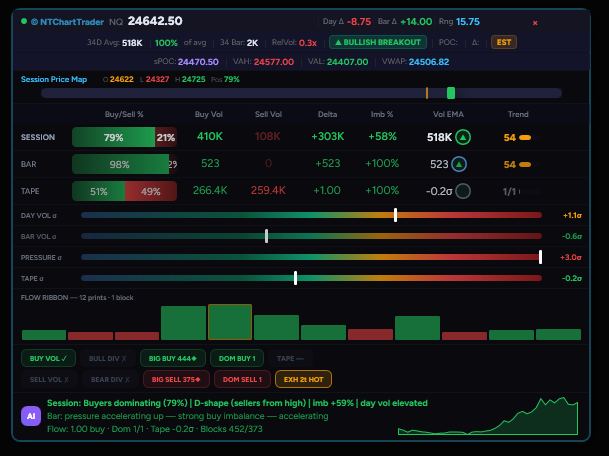
Task: Click the Tape sell volume 259.4K
Action: [x=268, y=190]
